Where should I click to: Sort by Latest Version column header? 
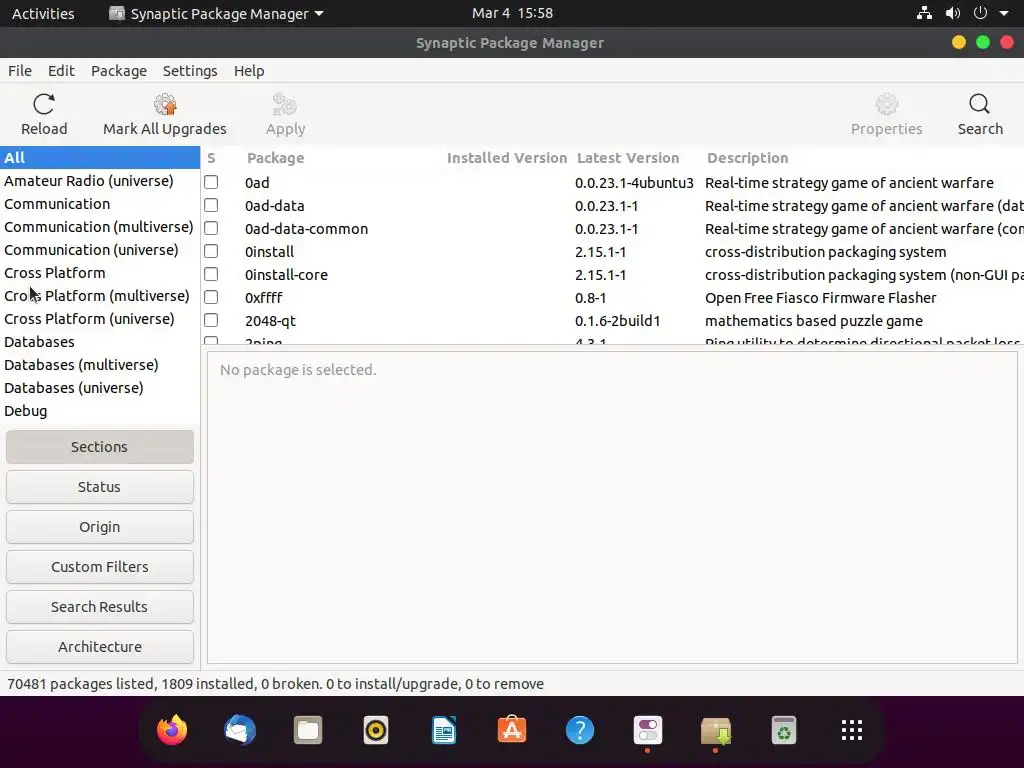[628, 158]
